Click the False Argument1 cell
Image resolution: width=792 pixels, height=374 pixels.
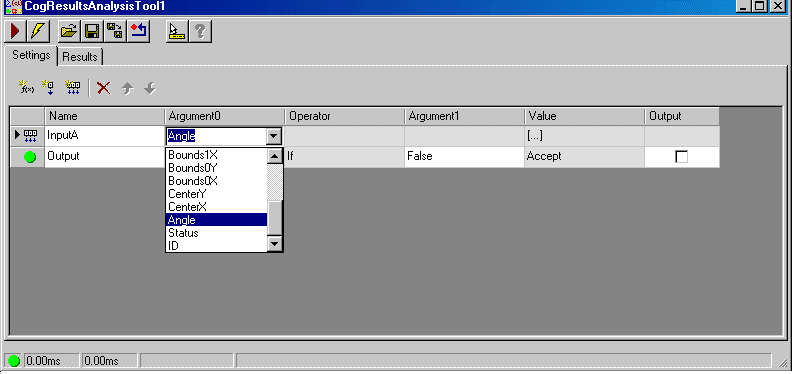coord(465,157)
